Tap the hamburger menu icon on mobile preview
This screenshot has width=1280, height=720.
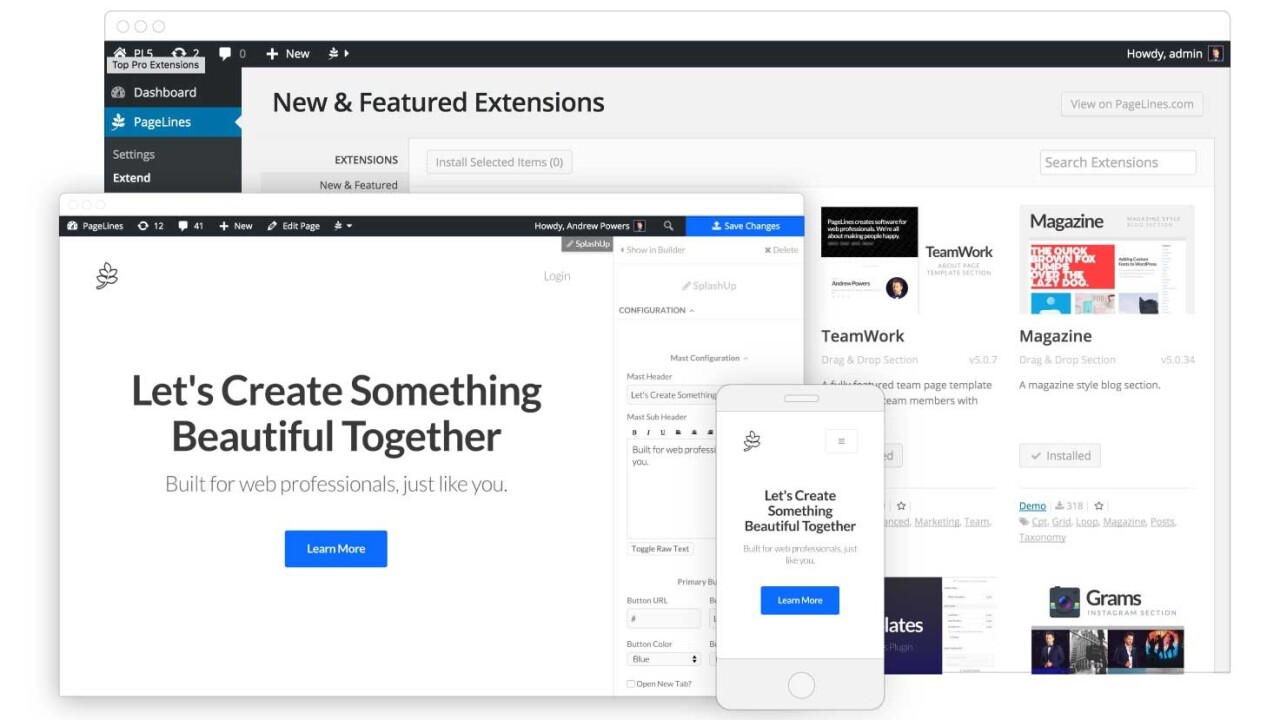(x=841, y=441)
